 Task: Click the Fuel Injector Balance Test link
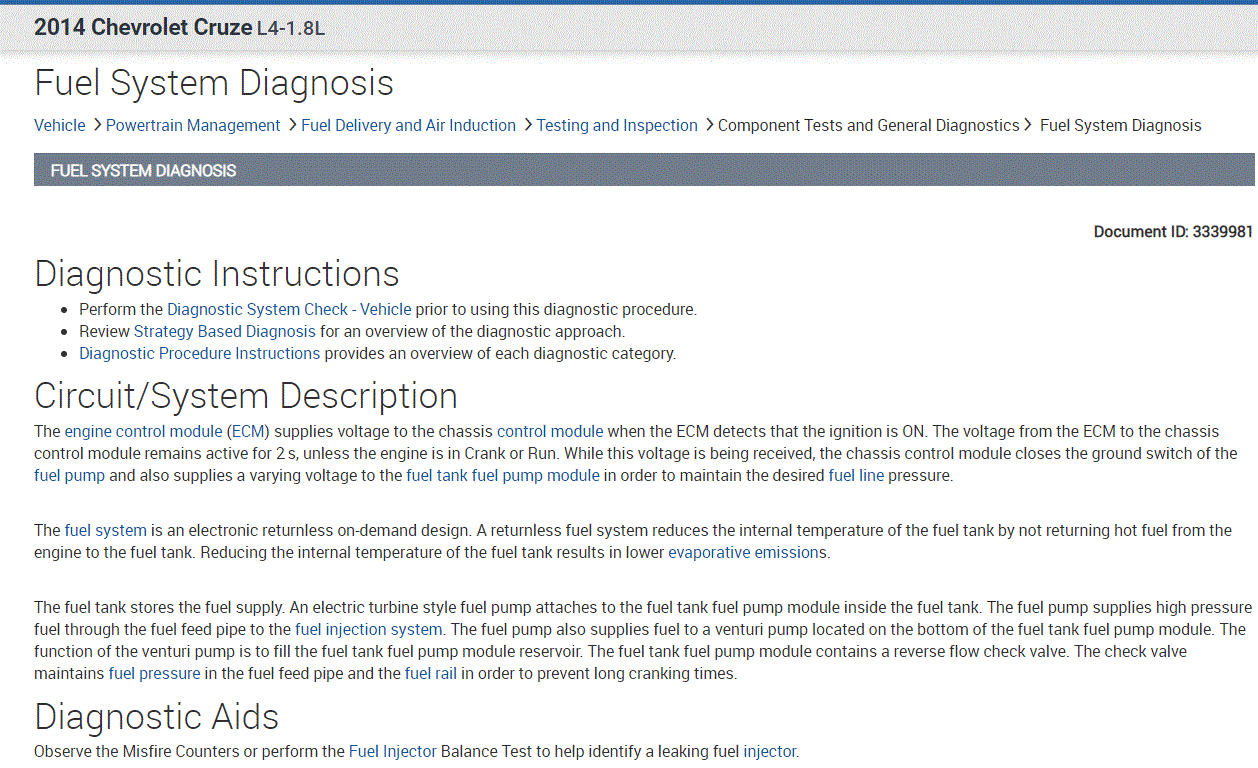392,751
